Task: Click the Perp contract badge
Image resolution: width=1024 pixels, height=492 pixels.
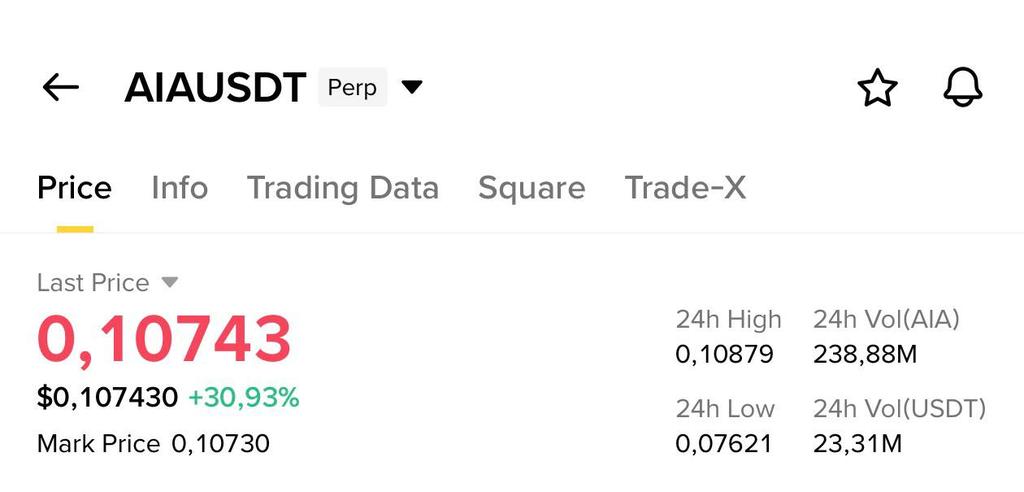Action: click(x=352, y=88)
